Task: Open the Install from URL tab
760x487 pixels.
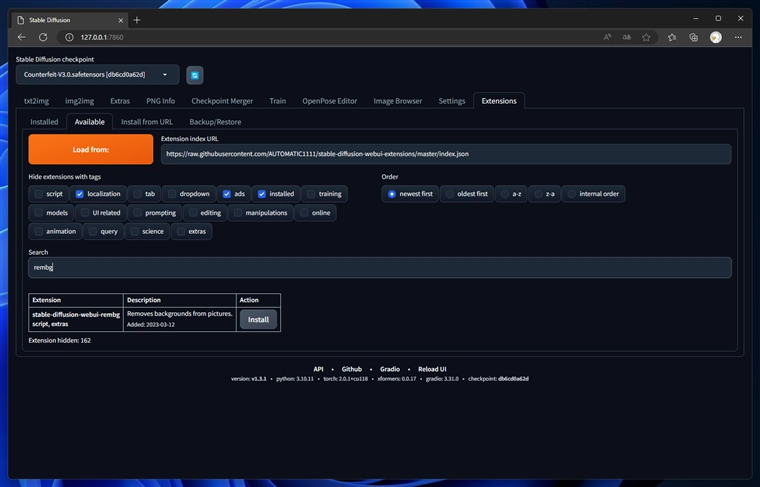Action: point(147,122)
